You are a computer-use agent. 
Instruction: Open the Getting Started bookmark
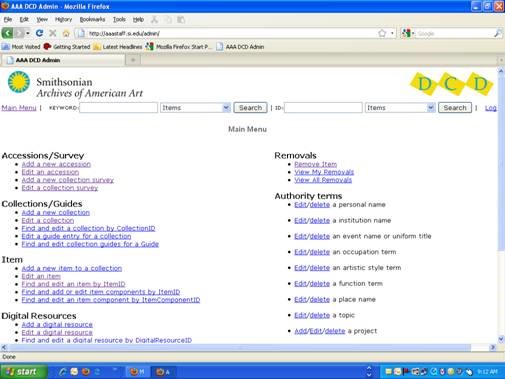[x=67, y=47]
